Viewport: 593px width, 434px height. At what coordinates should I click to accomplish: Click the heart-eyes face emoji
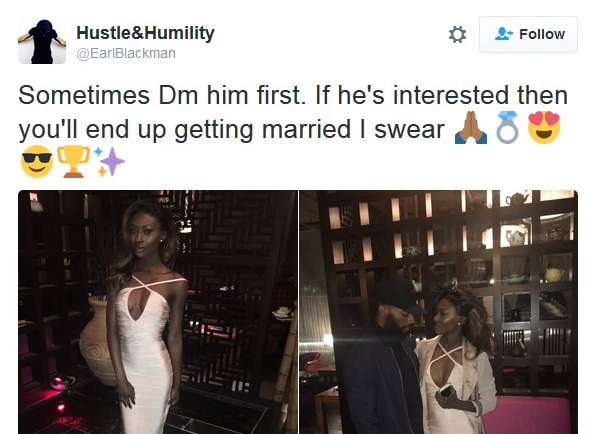pyautogui.click(x=543, y=127)
